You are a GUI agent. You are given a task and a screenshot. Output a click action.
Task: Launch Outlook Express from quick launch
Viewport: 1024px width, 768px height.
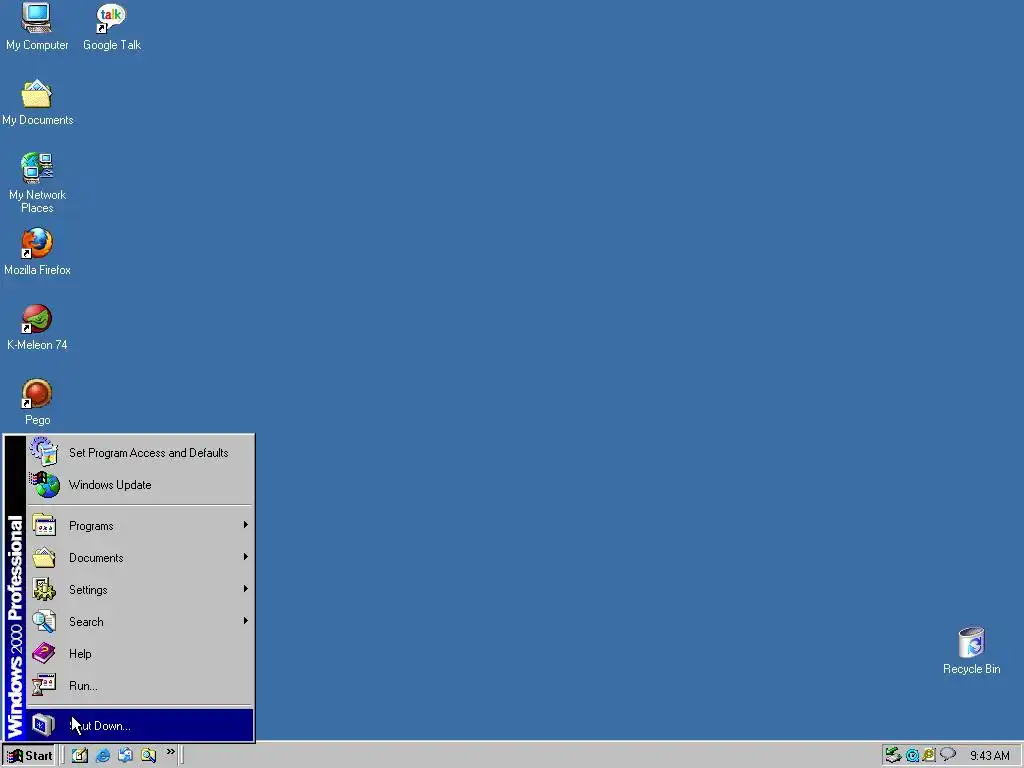click(125, 756)
